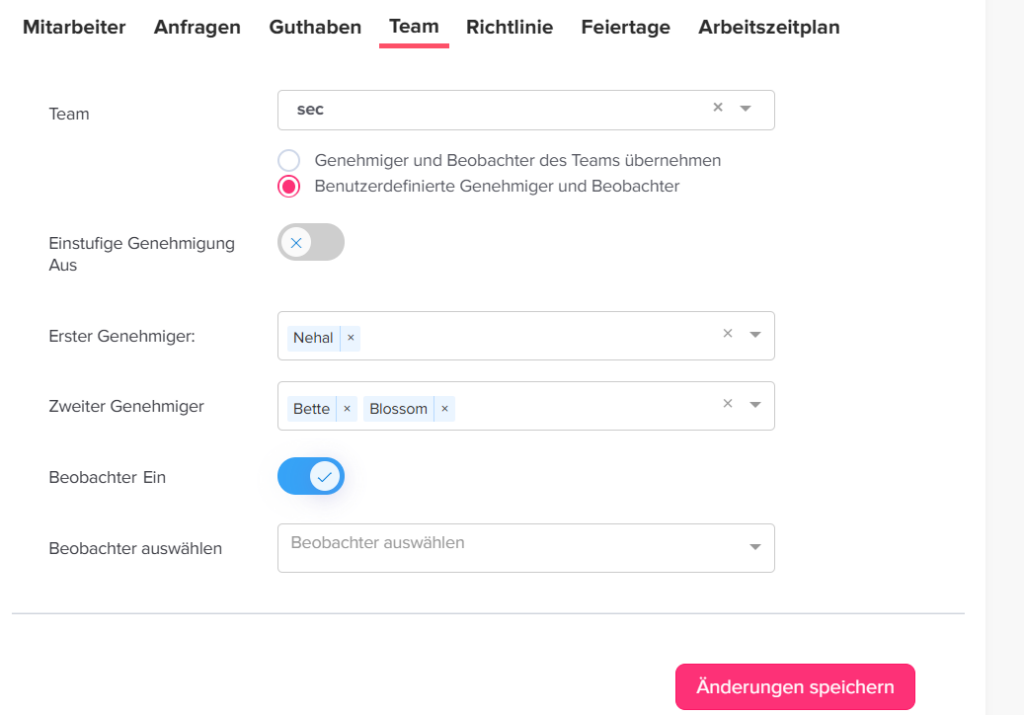
Task: Go to the Richtlinie tab
Action: pos(510,27)
